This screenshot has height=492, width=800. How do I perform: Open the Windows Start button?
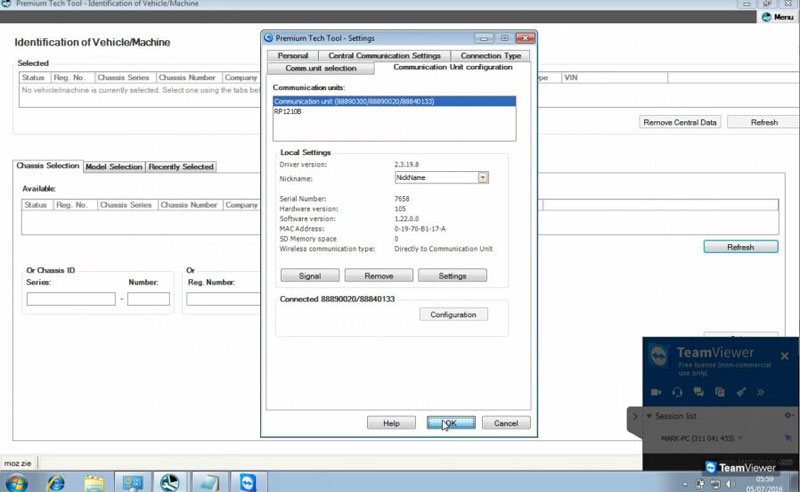[16, 482]
